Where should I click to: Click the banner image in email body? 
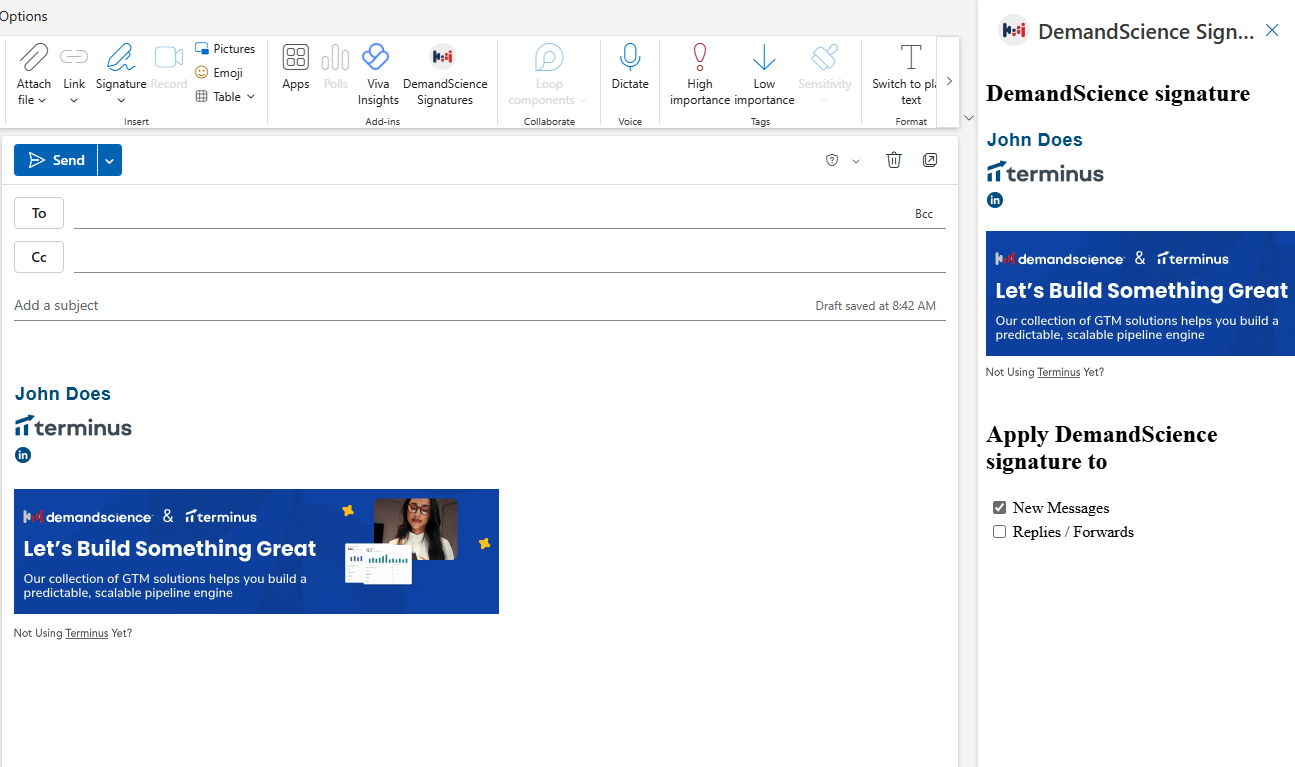pyautogui.click(x=256, y=551)
